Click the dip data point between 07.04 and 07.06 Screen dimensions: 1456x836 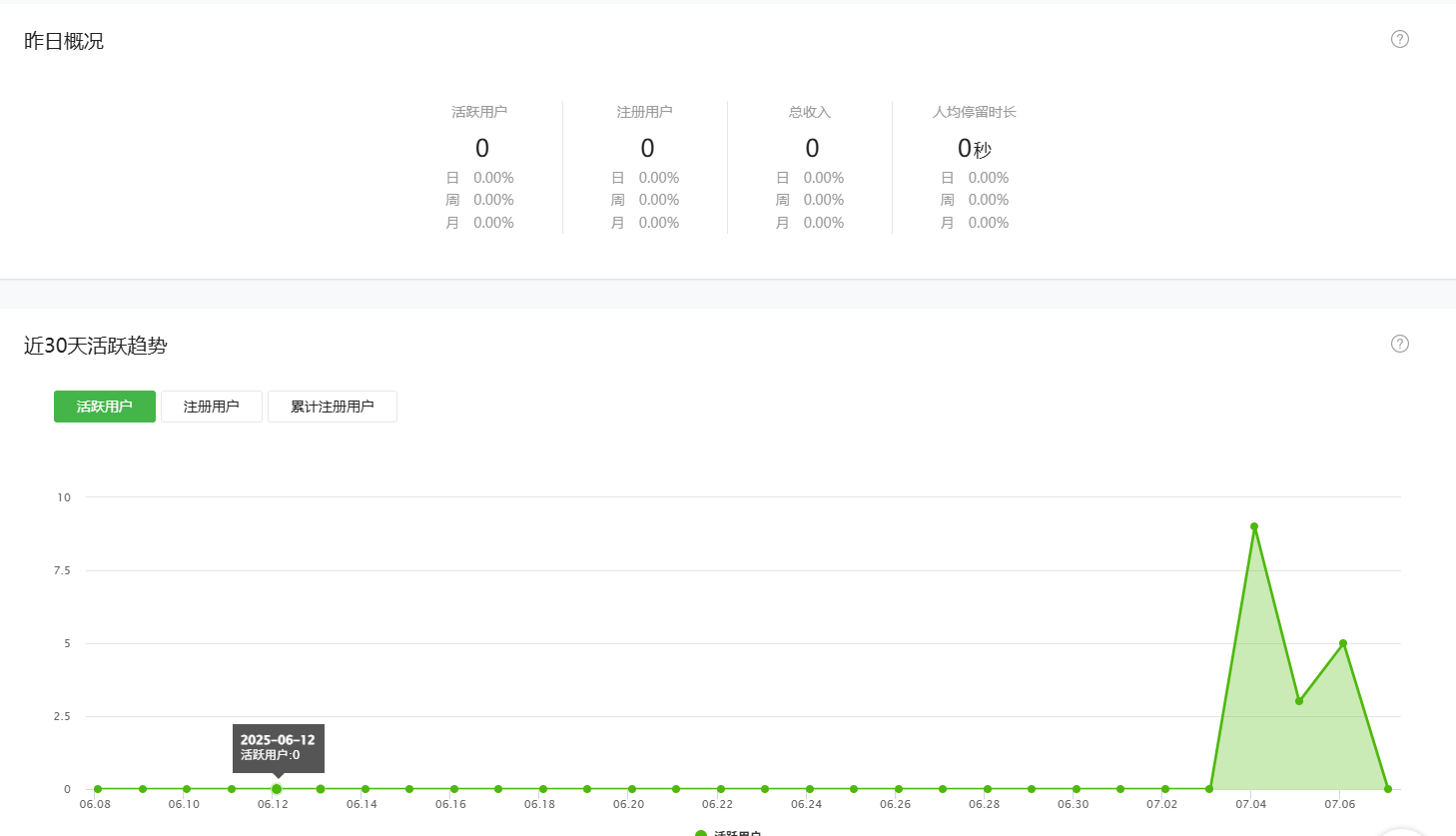(x=1299, y=701)
